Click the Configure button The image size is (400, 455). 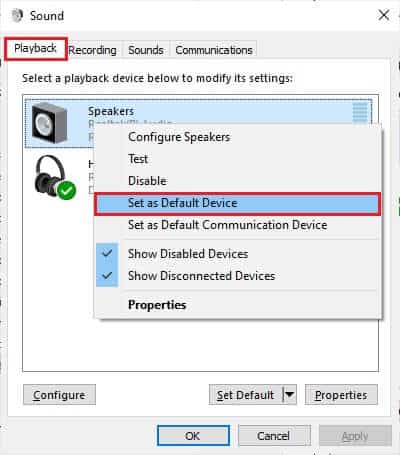coord(59,395)
